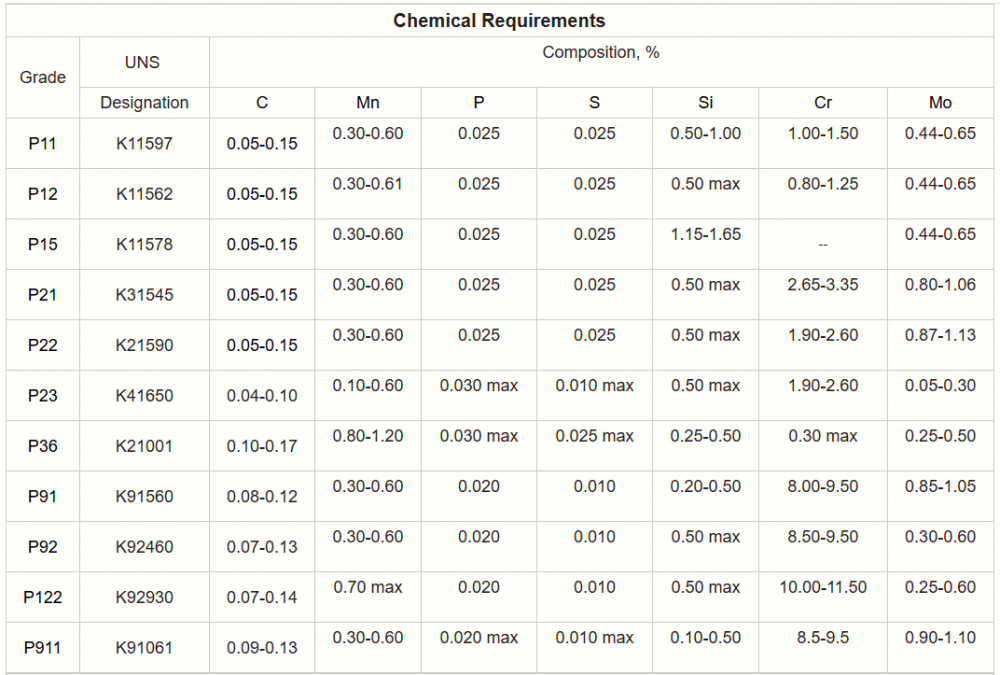Viewport: 1000px width, 675px height.
Task: Click the Chemical Requirements table title
Action: [499, 20]
